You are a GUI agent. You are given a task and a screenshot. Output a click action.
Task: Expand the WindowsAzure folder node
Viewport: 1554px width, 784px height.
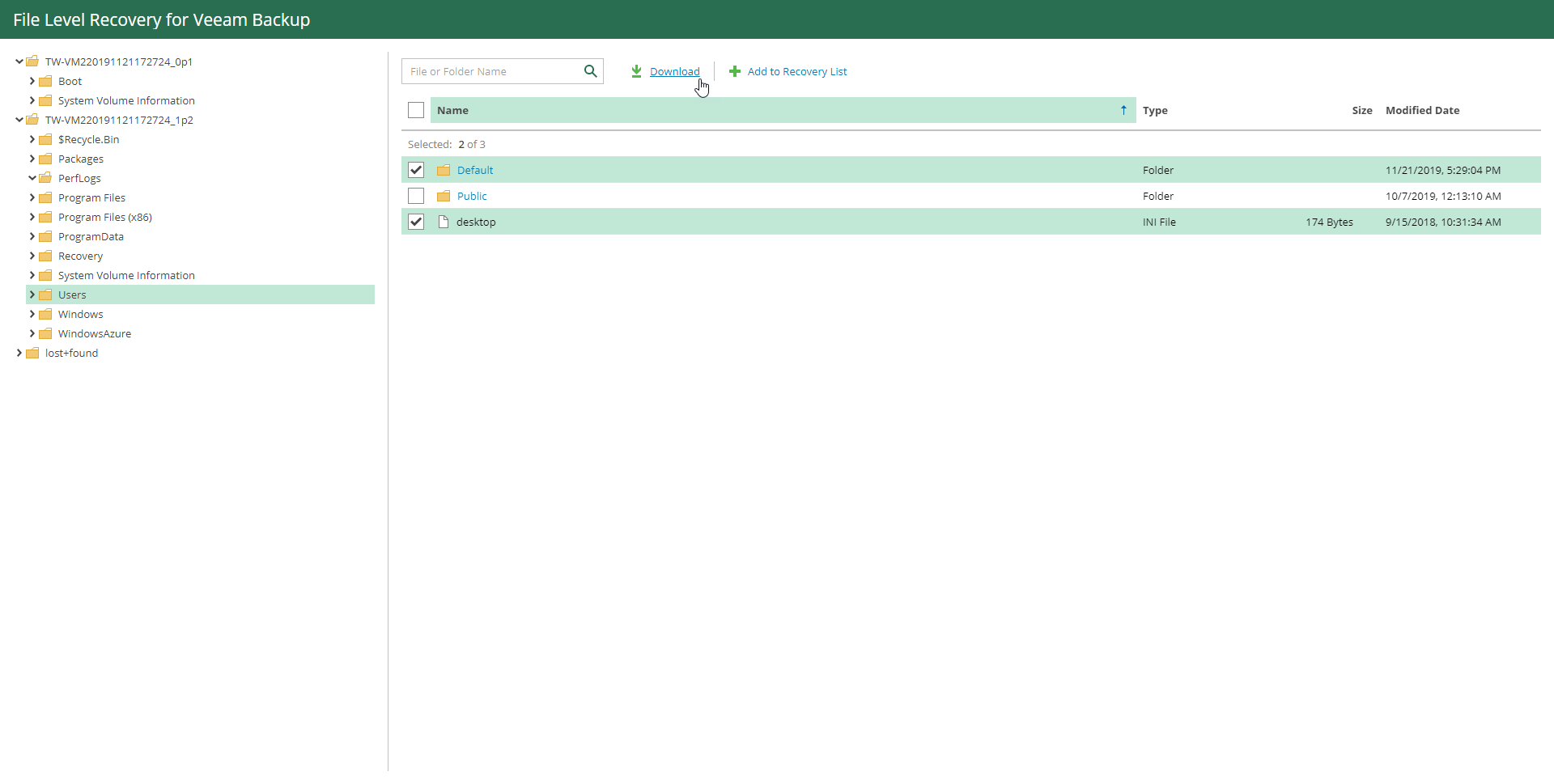32,333
